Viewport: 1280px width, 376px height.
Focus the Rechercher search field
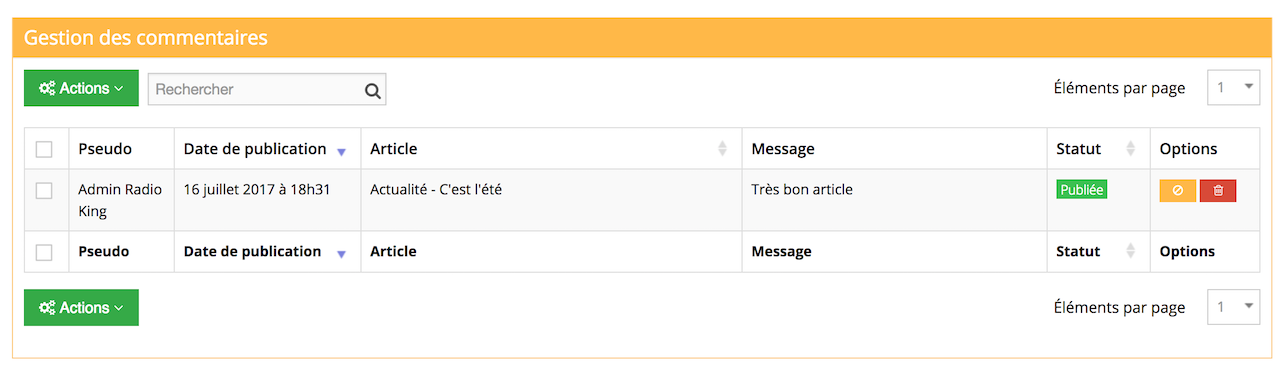click(x=256, y=89)
